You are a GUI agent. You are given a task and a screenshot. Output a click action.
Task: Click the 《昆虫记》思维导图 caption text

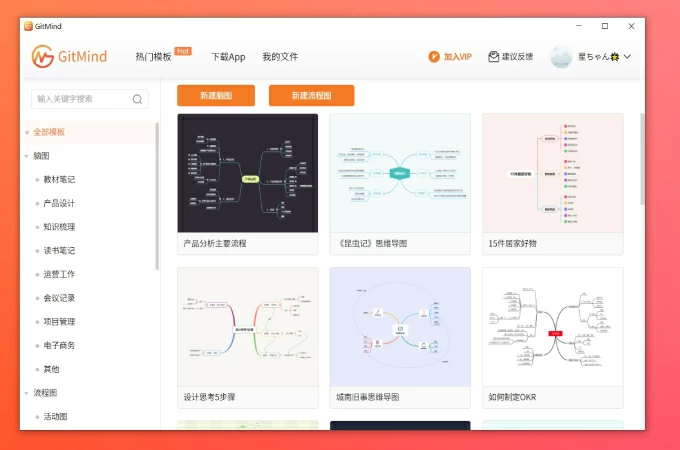point(372,244)
